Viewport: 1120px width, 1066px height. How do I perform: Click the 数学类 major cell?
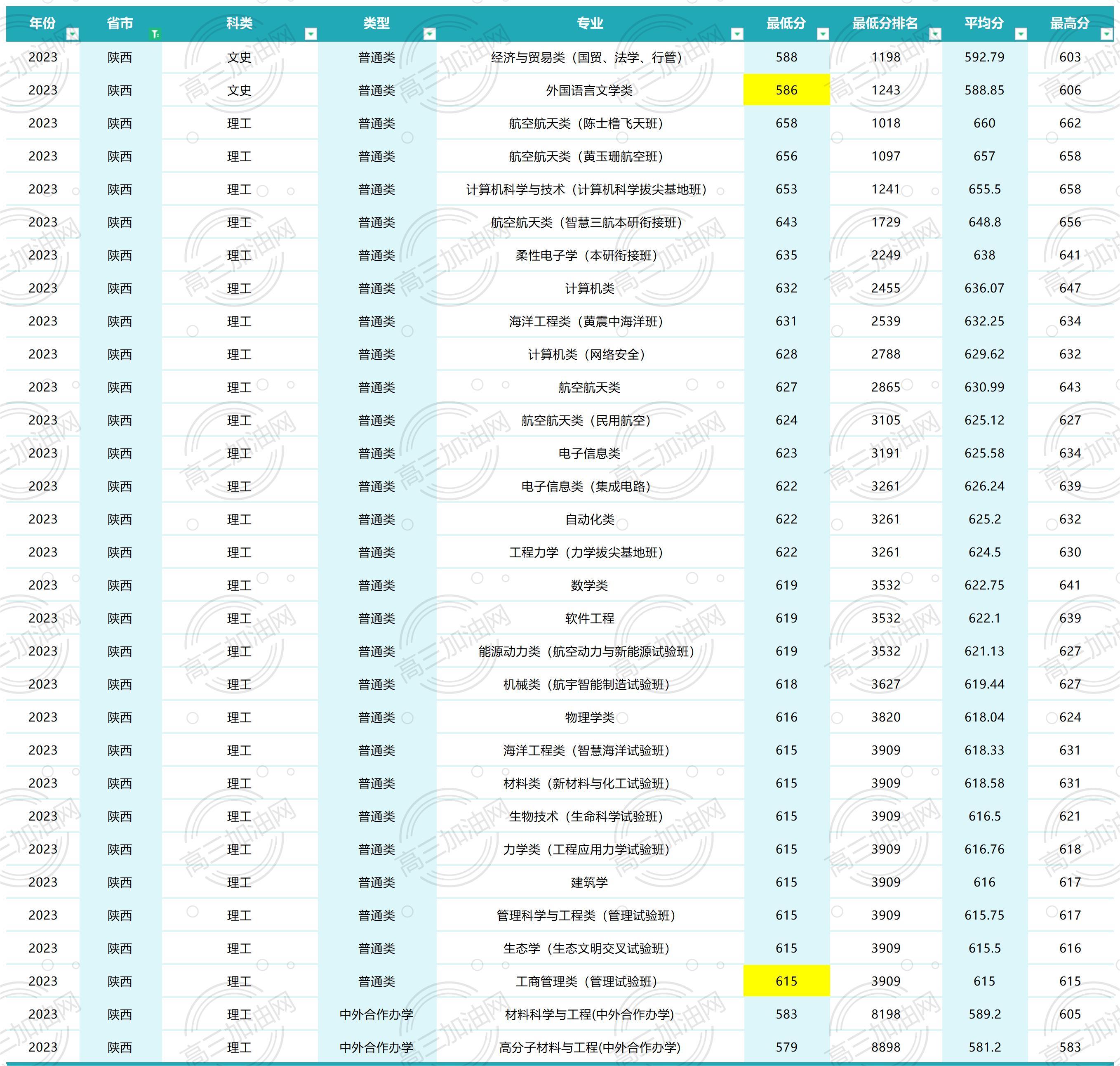pos(590,585)
